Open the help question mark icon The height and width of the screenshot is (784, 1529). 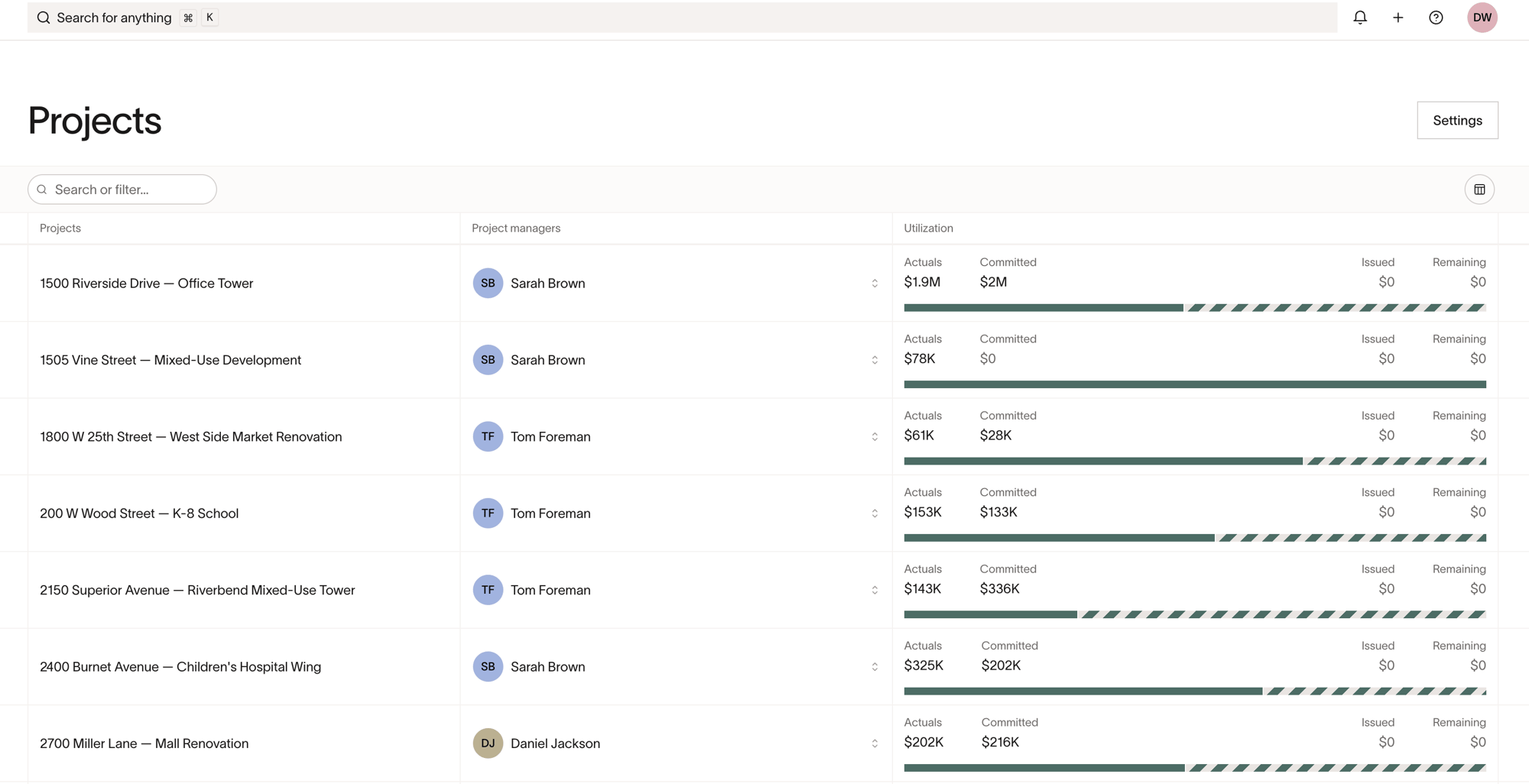click(1436, 18)
